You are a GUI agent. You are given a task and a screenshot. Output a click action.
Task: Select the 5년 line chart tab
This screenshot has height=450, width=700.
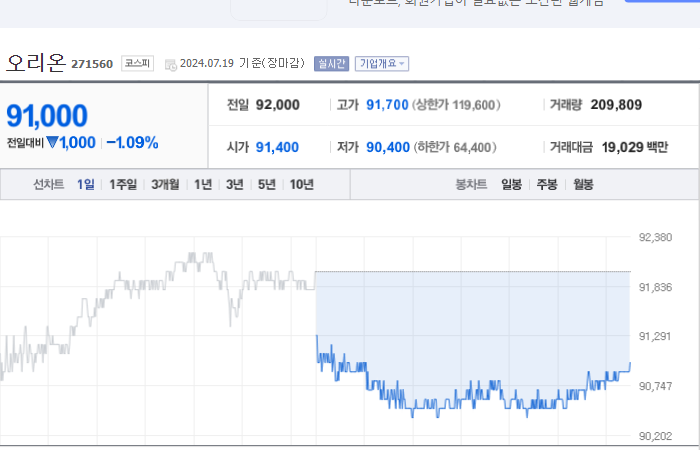point(267,184)
